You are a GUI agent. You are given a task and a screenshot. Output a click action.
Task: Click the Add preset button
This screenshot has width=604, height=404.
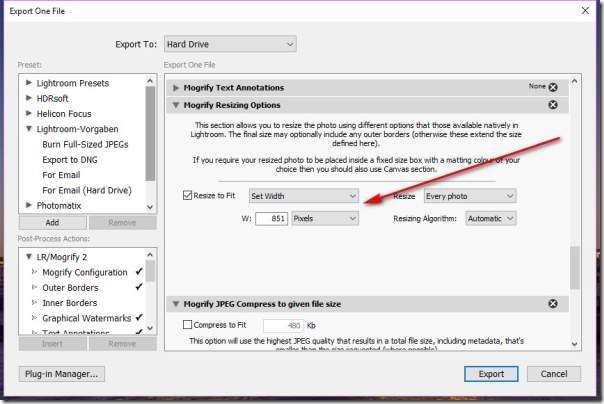[52, 223]
